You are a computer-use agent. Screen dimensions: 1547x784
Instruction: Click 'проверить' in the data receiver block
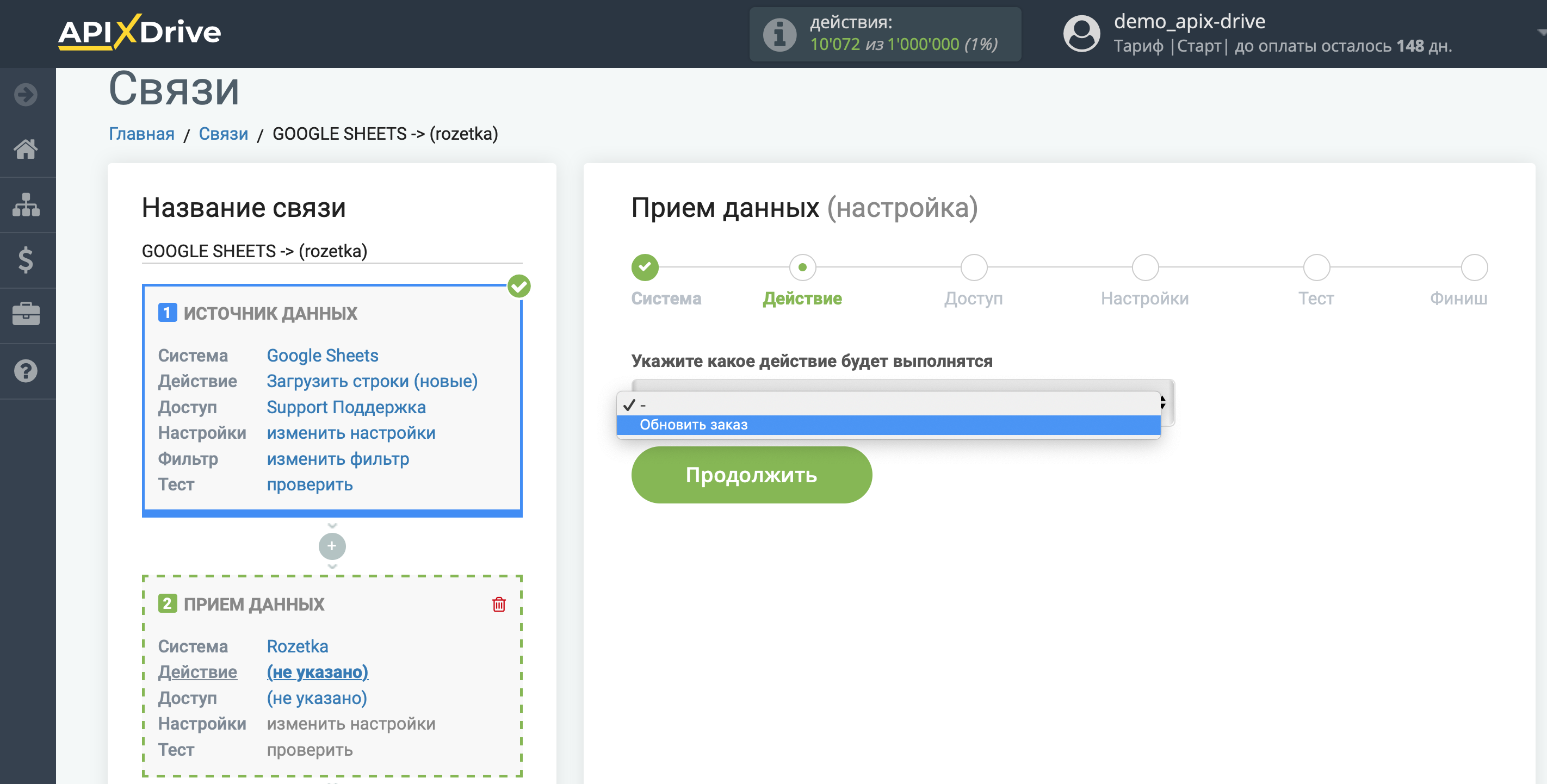pyautogui.click(x=310, y=749)
